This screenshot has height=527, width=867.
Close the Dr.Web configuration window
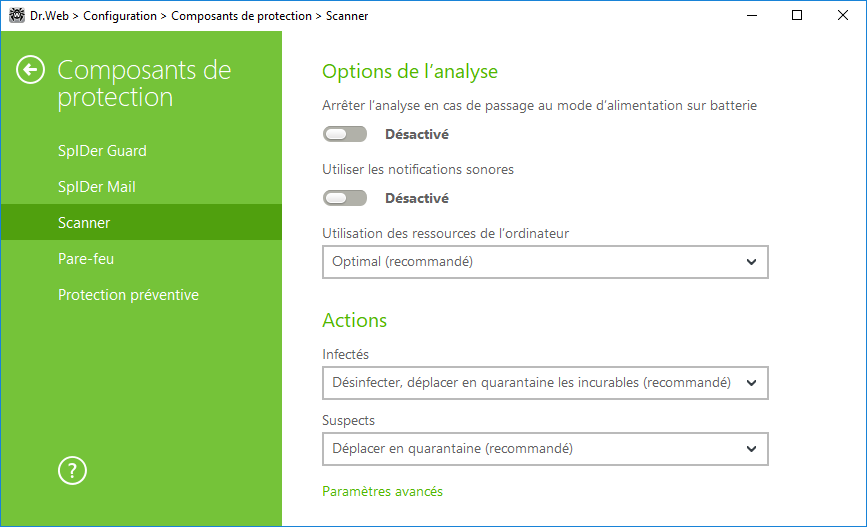[843, 15]
